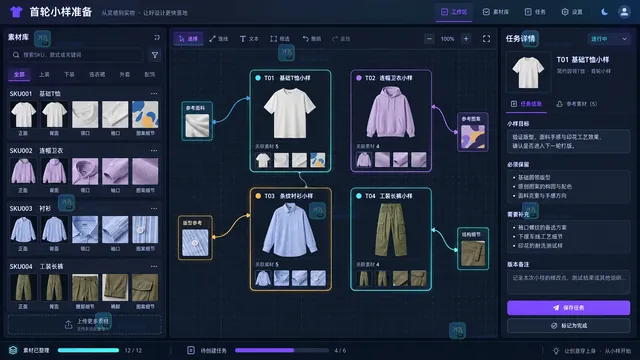Select the T03 条纹衬衫小样 canvas card
The height and width of the screenshot is (360, 640).
click(291, 239)
